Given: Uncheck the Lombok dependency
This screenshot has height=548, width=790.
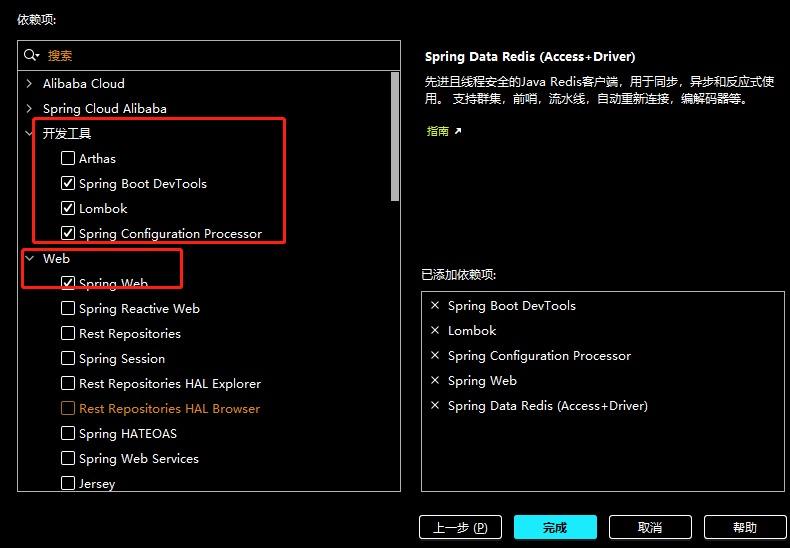Looking at the screenshot, I should 68,208.
